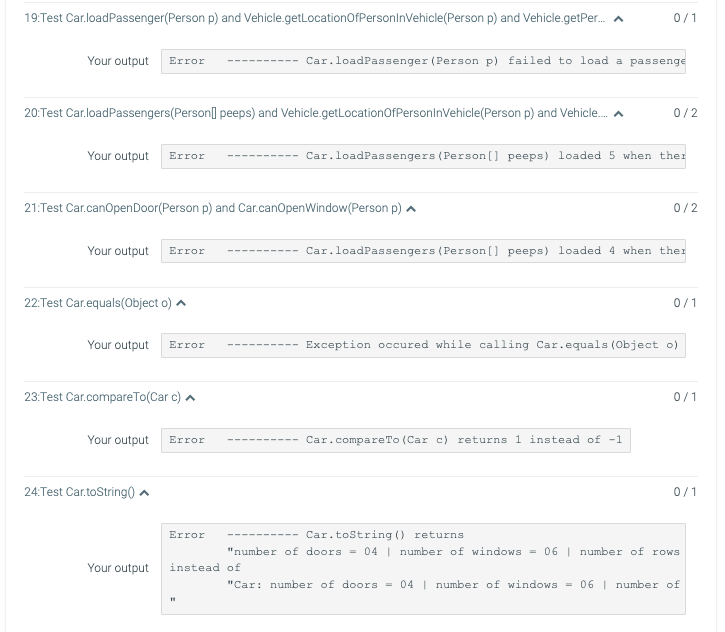725x632 pixels.
Task: Click the 0 / 2 score for test 21
Action: tap(685, 208)
